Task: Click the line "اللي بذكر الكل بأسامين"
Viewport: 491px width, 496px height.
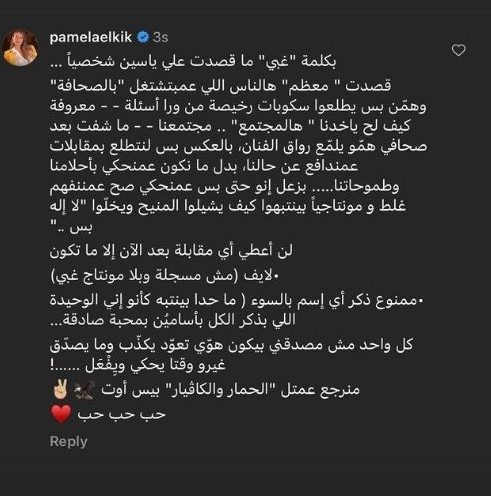Action: point(173,320)
